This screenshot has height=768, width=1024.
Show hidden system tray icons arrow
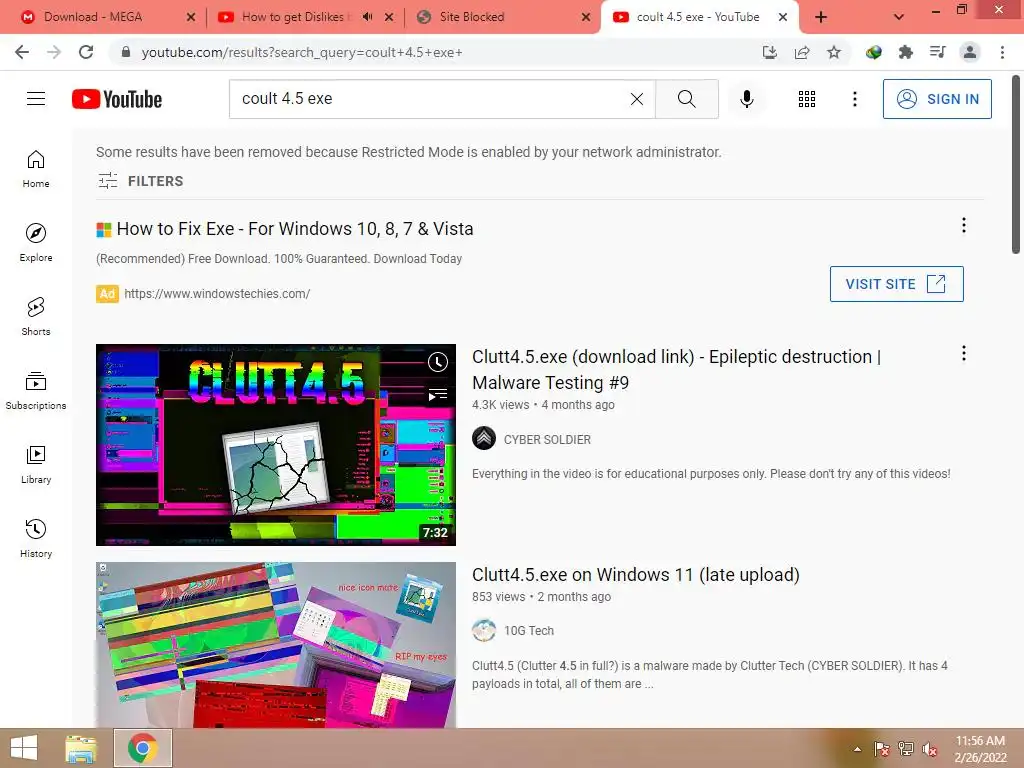click(857, 749)
